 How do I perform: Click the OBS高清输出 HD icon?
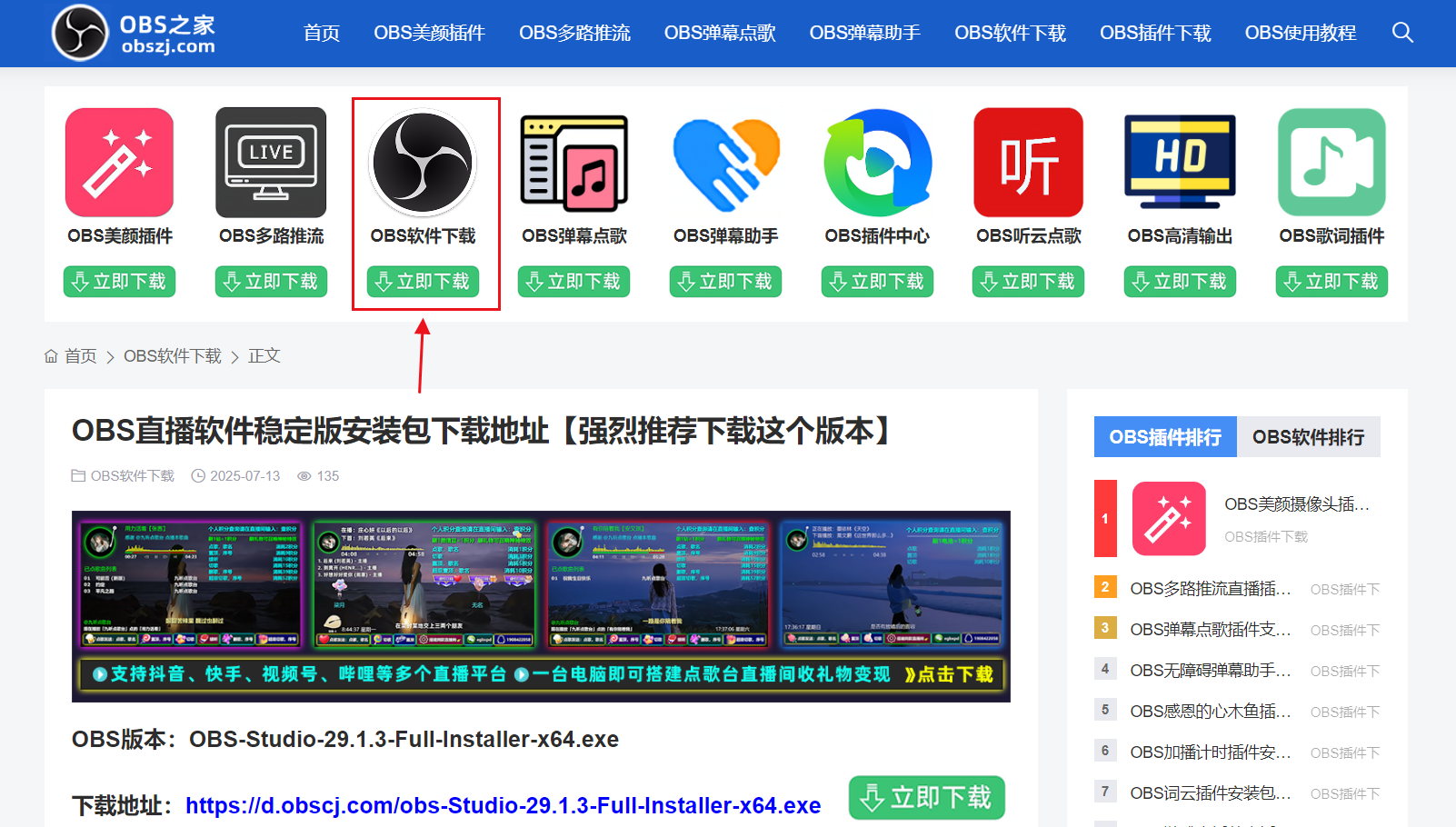click(1180, 163)
